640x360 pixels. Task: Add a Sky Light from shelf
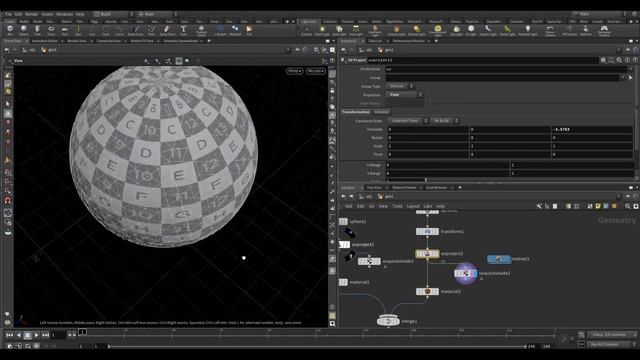(x=456, y=30)
